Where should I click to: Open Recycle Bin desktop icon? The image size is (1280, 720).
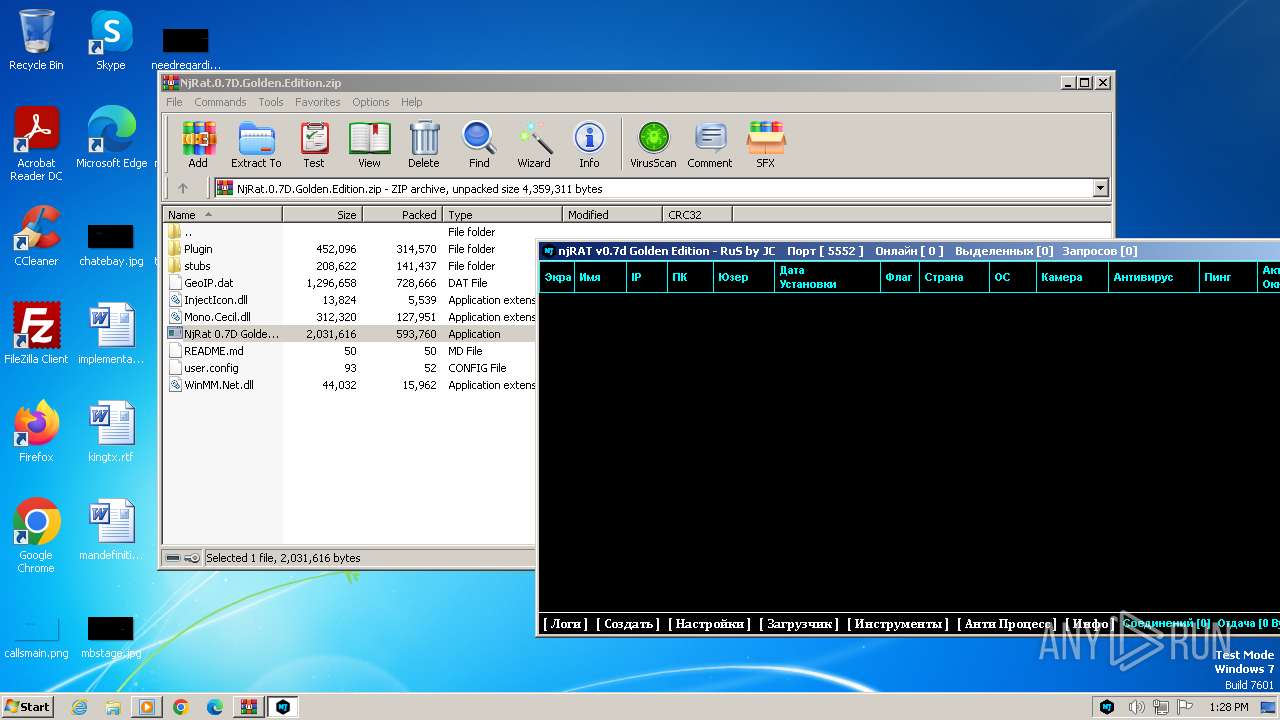pyautogui.click(x=36, y=40)
